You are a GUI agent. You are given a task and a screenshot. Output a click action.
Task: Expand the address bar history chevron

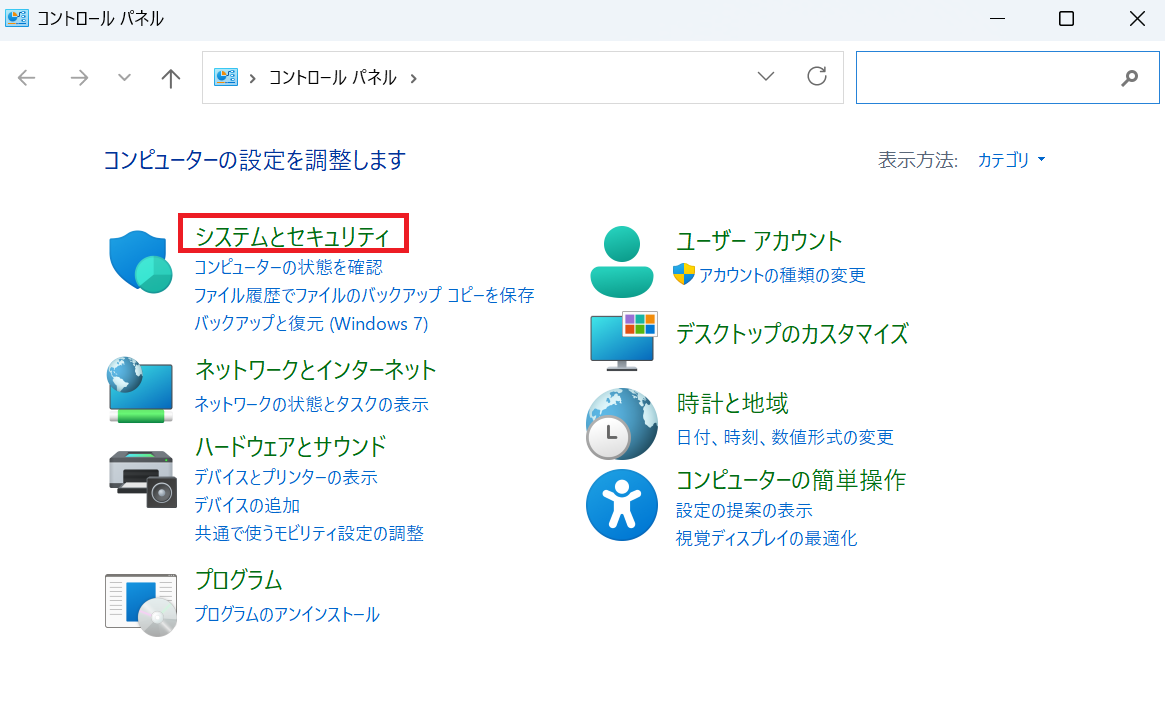tap(766, 77)
